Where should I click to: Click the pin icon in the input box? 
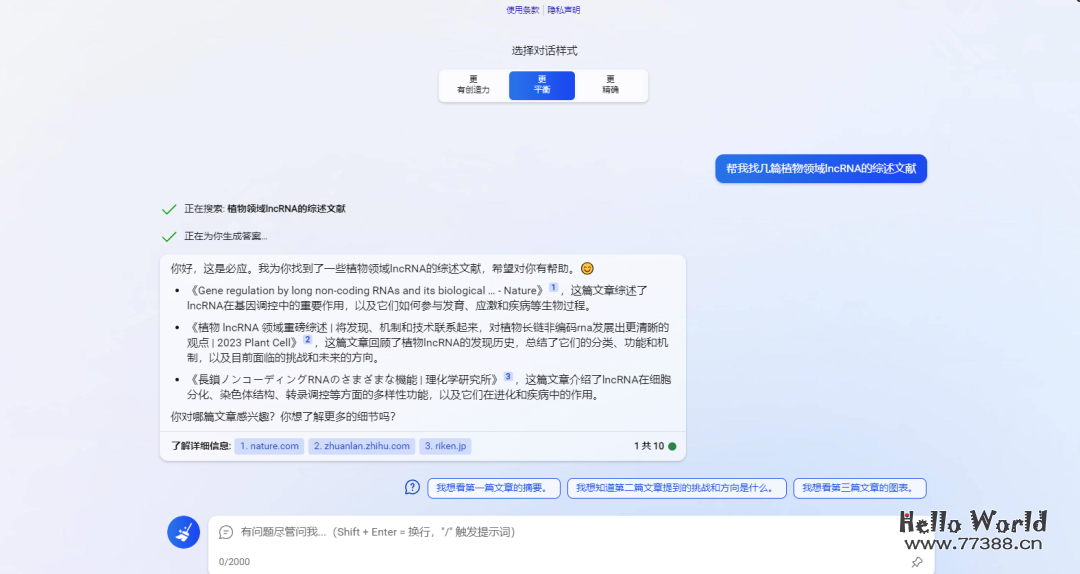(917, 562)
